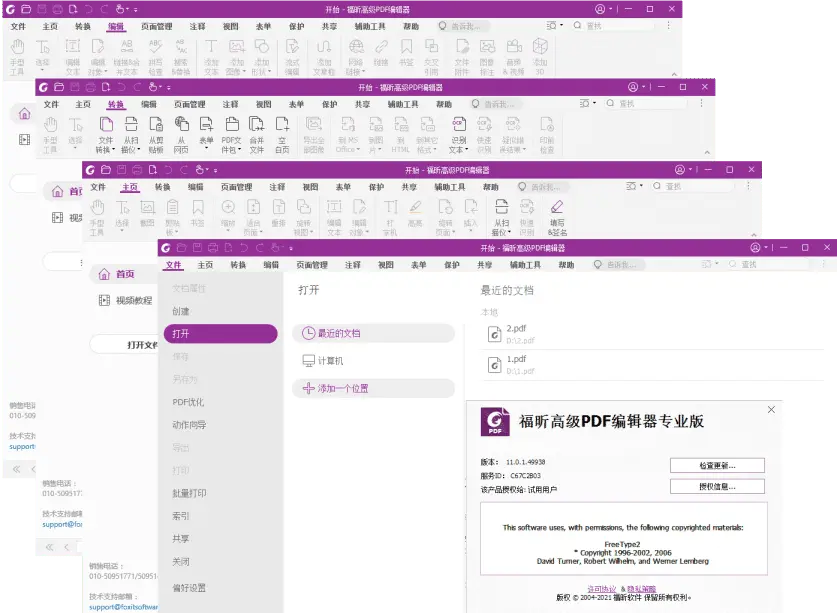The width and height of the screenshot is (837, 613).
Task: Open the 隐私策略 link
Action: pos(640,589)
